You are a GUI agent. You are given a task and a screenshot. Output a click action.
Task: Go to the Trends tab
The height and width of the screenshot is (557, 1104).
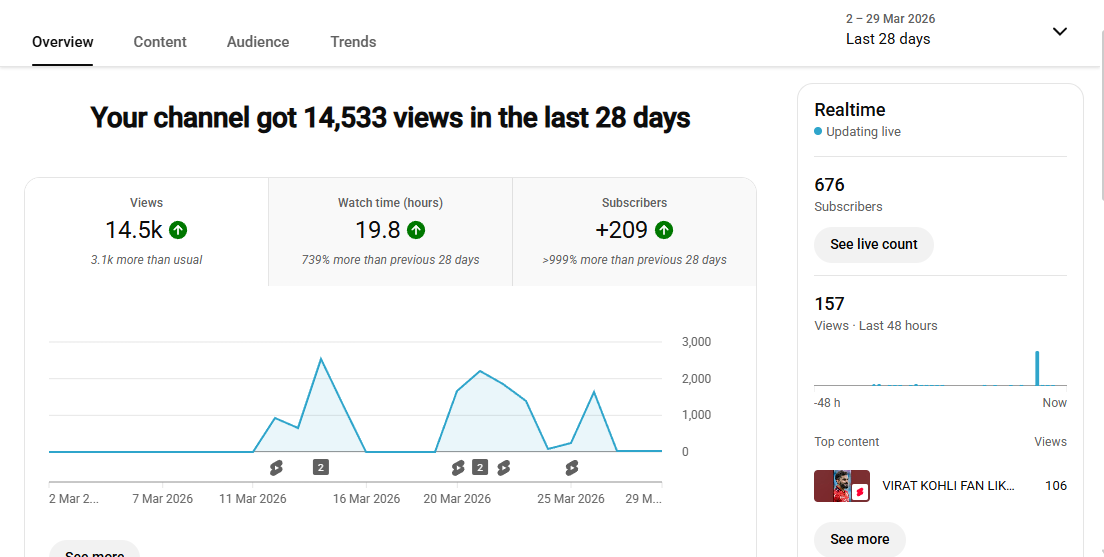[353, 42]
